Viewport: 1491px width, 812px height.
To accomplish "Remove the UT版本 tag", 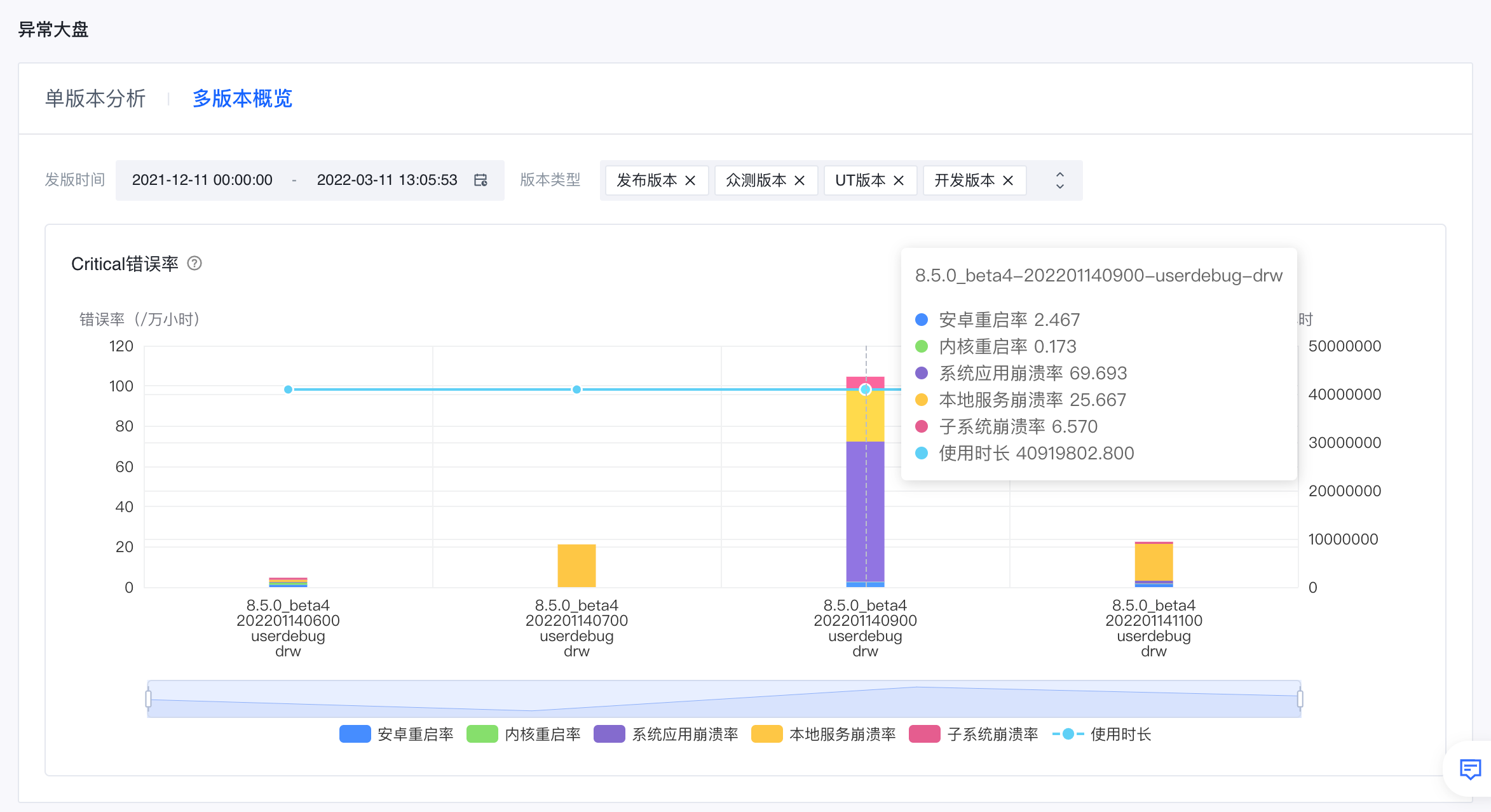I will [899, 180].
